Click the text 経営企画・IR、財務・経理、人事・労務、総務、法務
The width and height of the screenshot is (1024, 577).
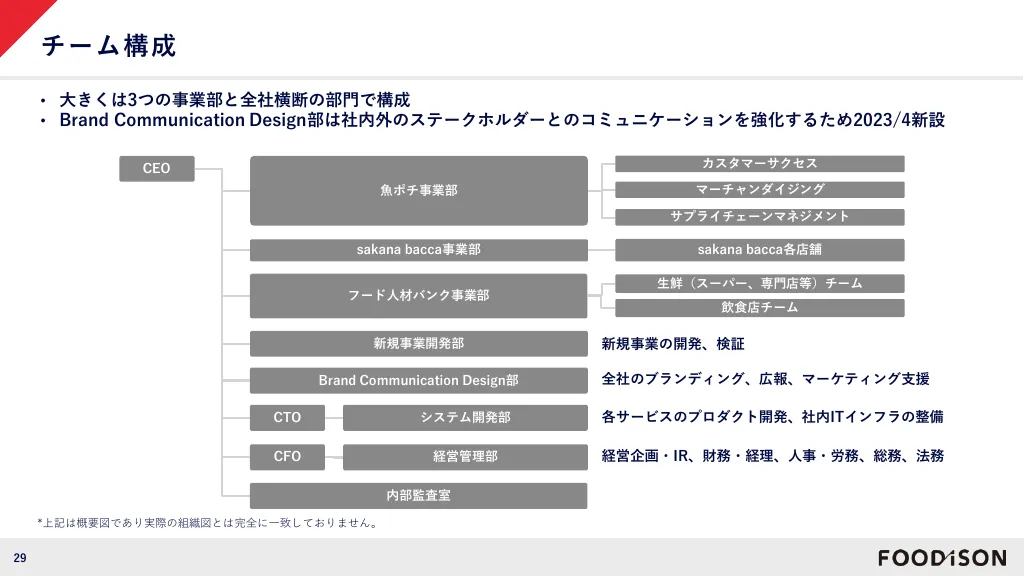point(773,456)
